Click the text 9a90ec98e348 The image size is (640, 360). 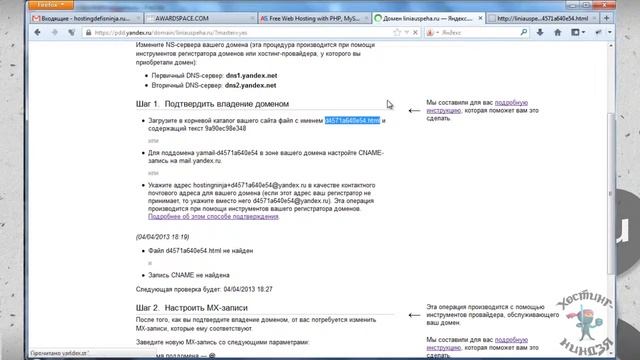(225, 128)
